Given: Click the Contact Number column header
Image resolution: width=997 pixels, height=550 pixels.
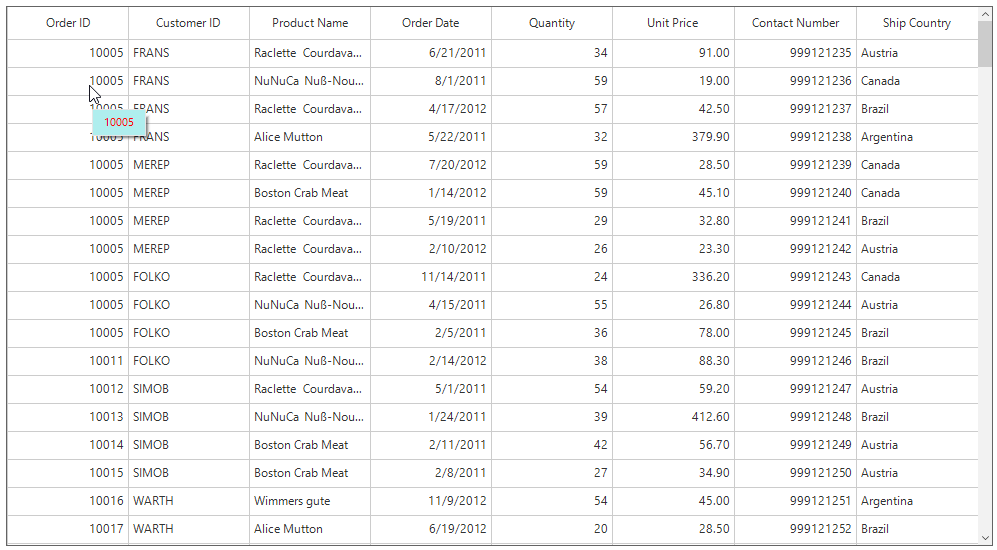Looking at the screenshot, I should click(x=795, y=23).
